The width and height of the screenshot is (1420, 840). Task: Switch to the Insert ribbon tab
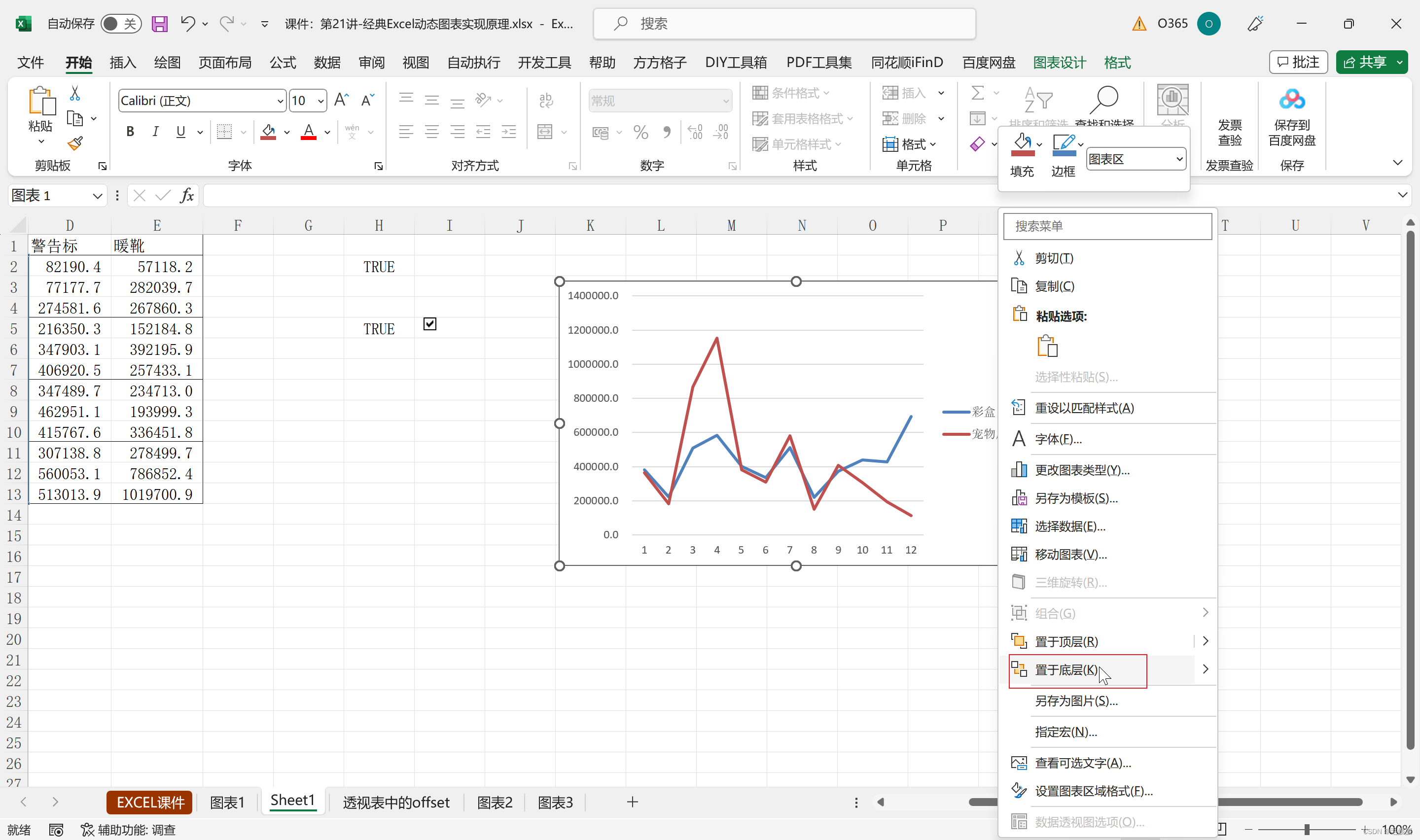click(123, 62)
